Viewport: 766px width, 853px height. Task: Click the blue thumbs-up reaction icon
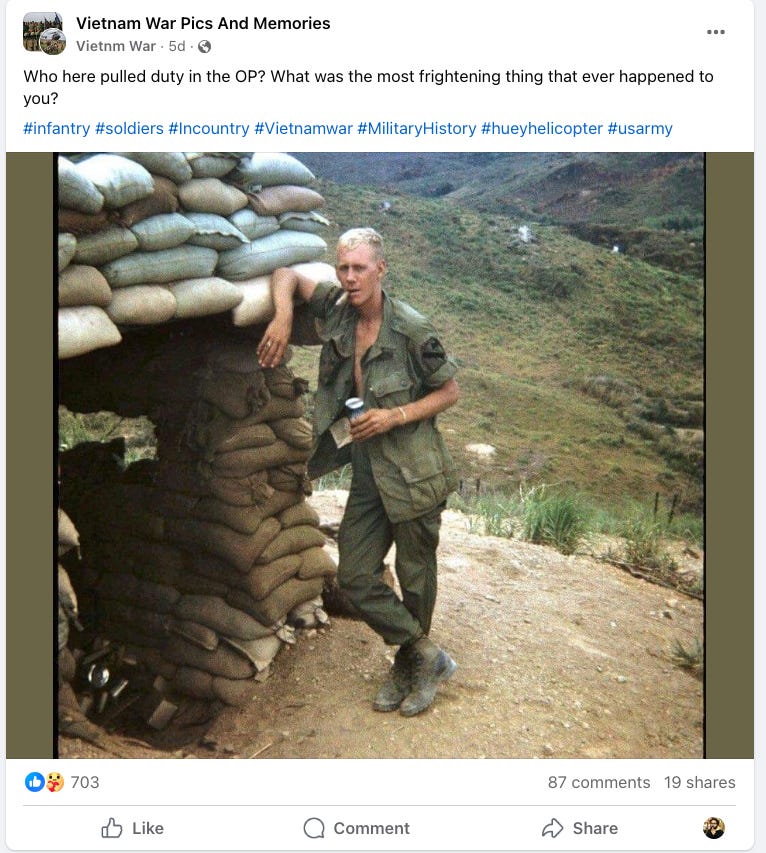click(34, 782)
